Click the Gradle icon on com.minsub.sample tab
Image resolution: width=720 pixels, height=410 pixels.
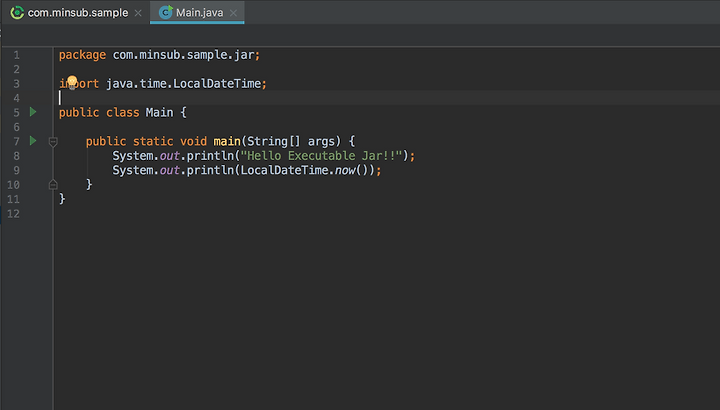coord(17,12)
